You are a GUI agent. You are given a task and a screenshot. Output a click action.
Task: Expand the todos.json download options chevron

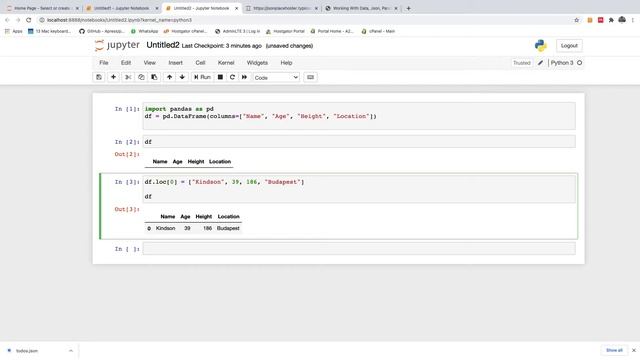71,351
